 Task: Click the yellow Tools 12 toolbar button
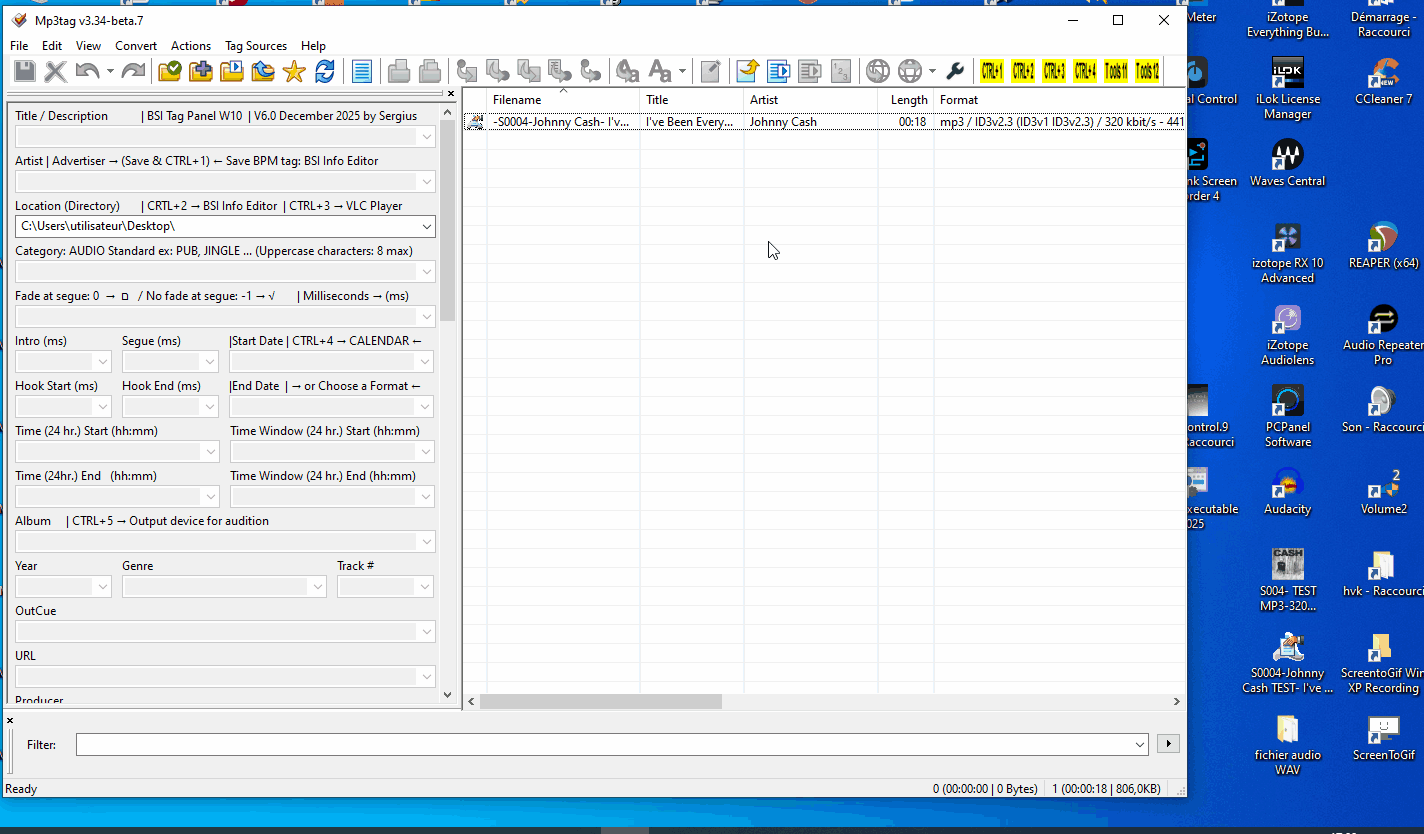[1147, 71]
